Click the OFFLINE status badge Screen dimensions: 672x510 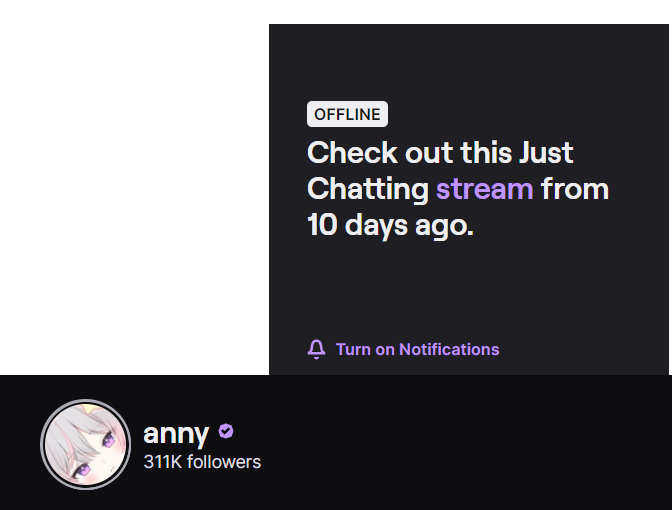(x=347, y=114)
